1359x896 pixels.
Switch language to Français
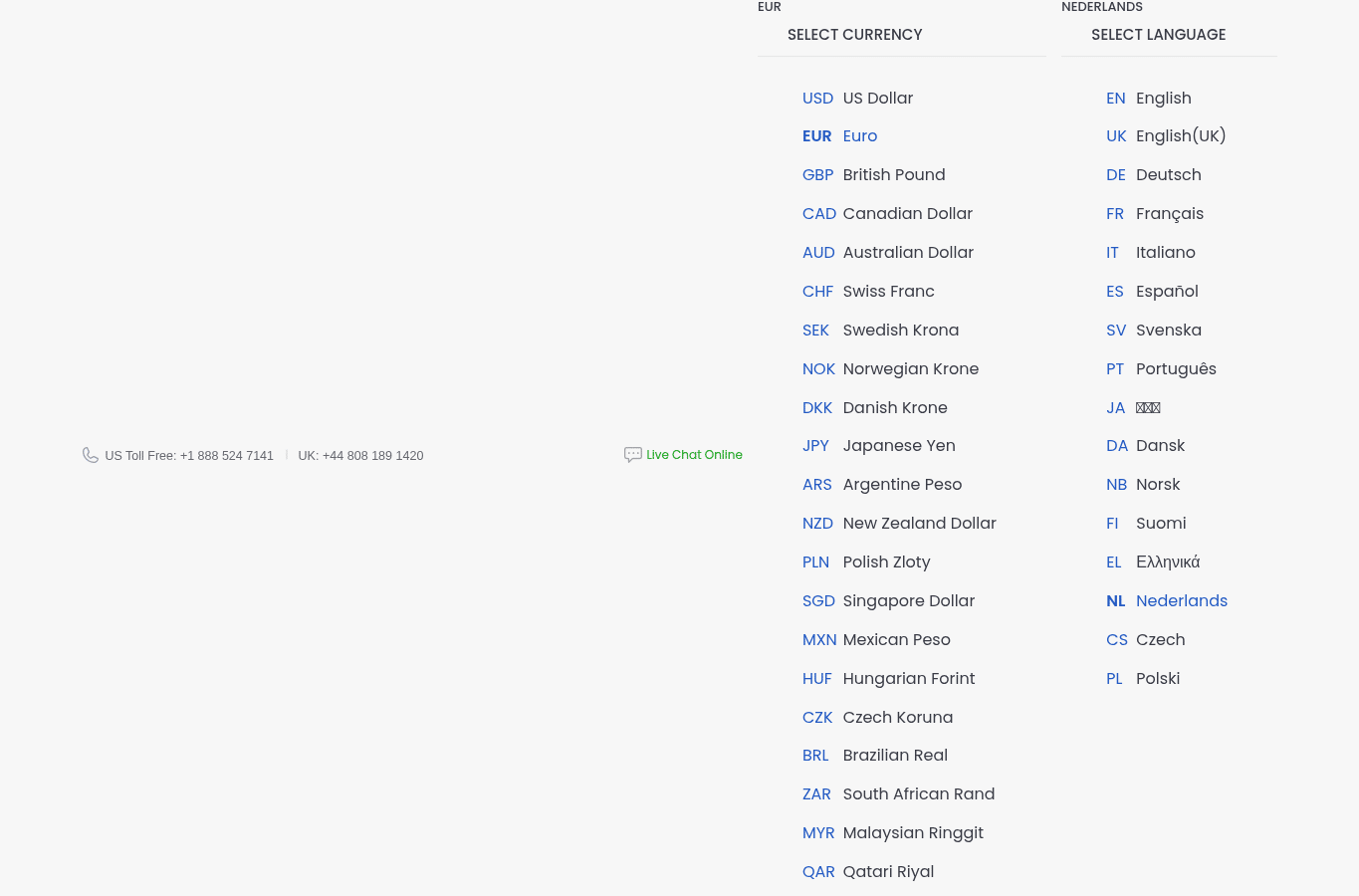(x=1155, y=214)
